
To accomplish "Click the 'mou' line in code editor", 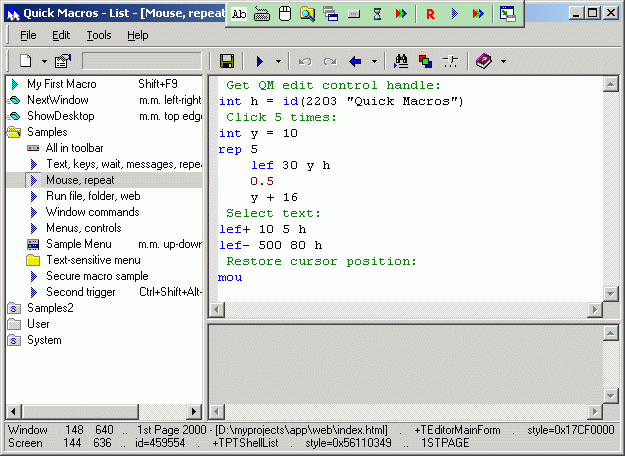I will pos(230,277).
